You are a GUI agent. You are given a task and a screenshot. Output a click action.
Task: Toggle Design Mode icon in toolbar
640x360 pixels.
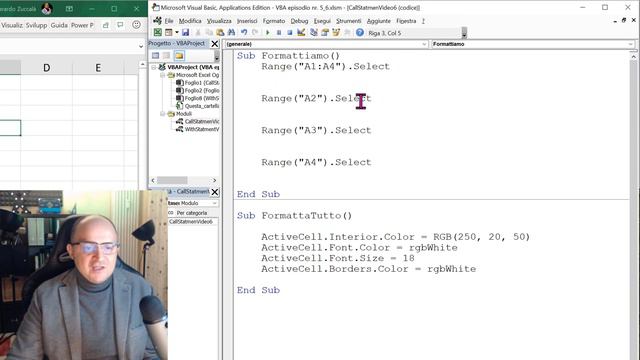click(x=301, y=33)
